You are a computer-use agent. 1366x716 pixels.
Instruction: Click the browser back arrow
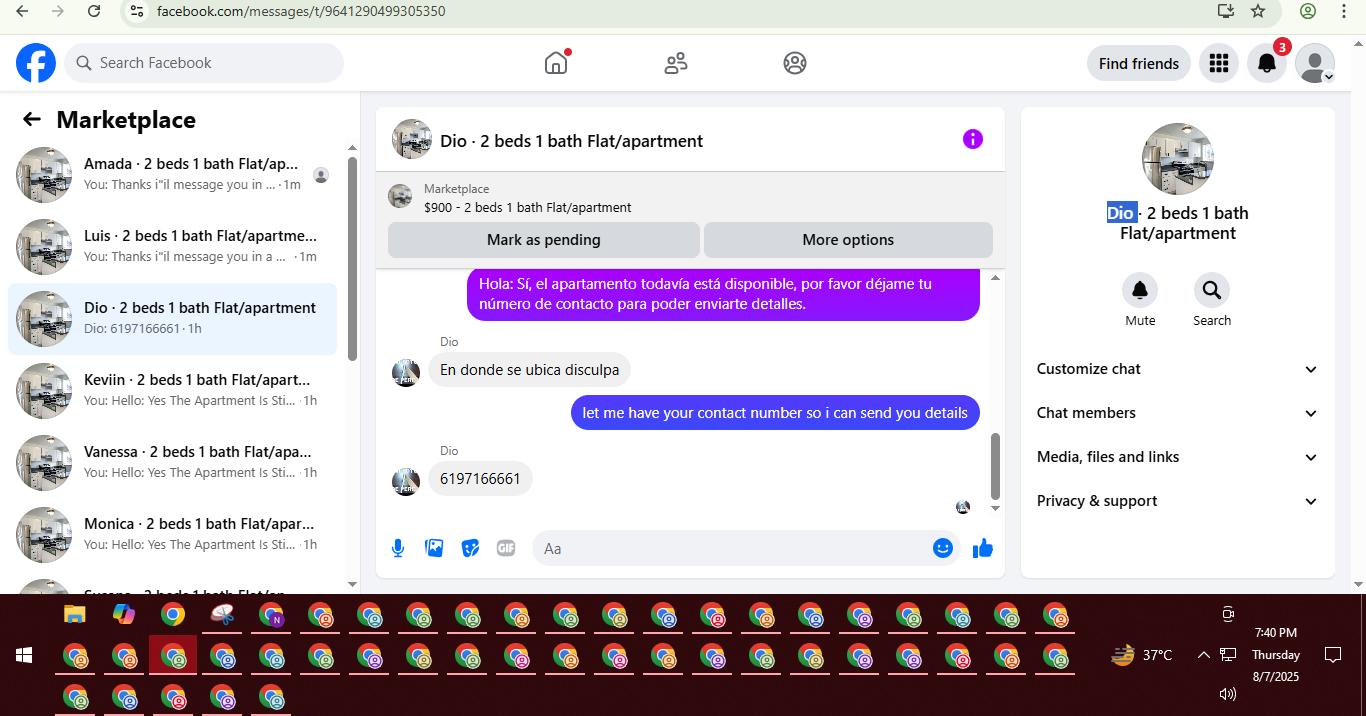(22, 11)
